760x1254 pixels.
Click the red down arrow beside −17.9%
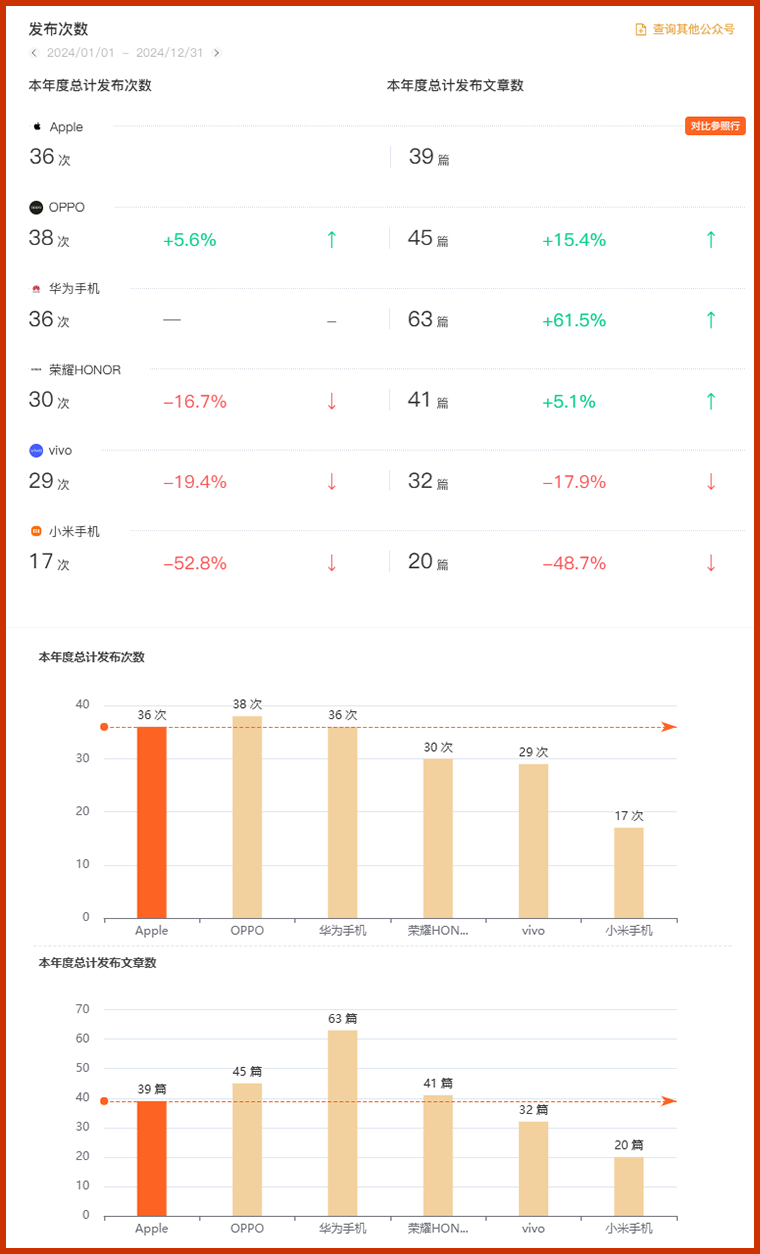coord(711,482)
